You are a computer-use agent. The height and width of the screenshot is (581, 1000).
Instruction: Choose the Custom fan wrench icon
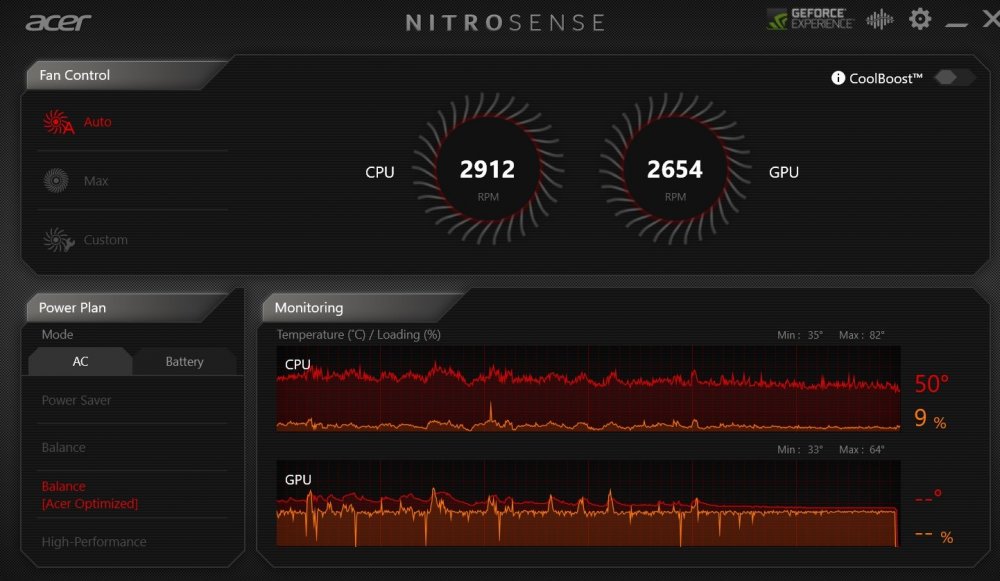pyautogui.click(x=58, y=240)
